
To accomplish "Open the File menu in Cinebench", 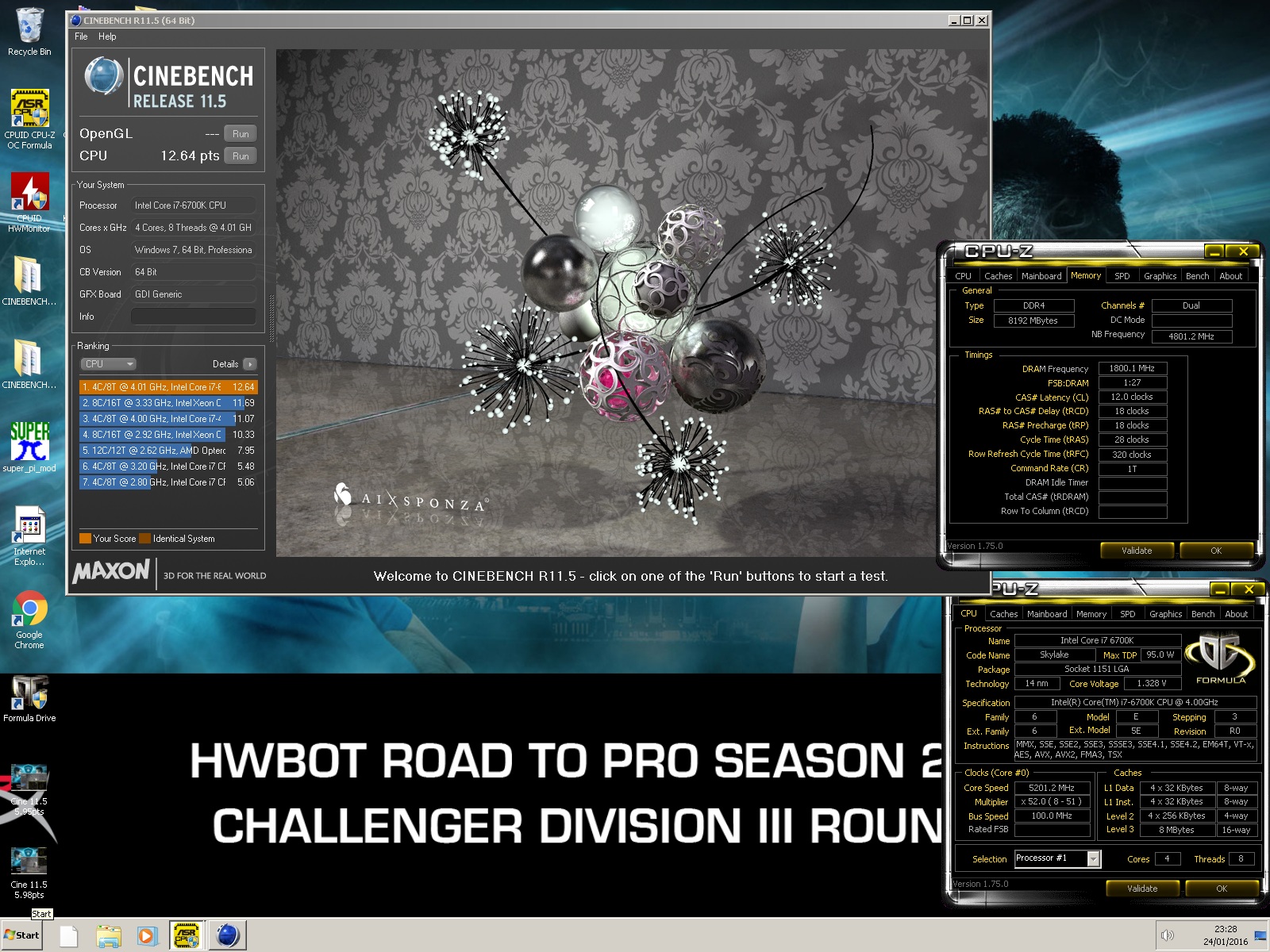I will 81,36.
